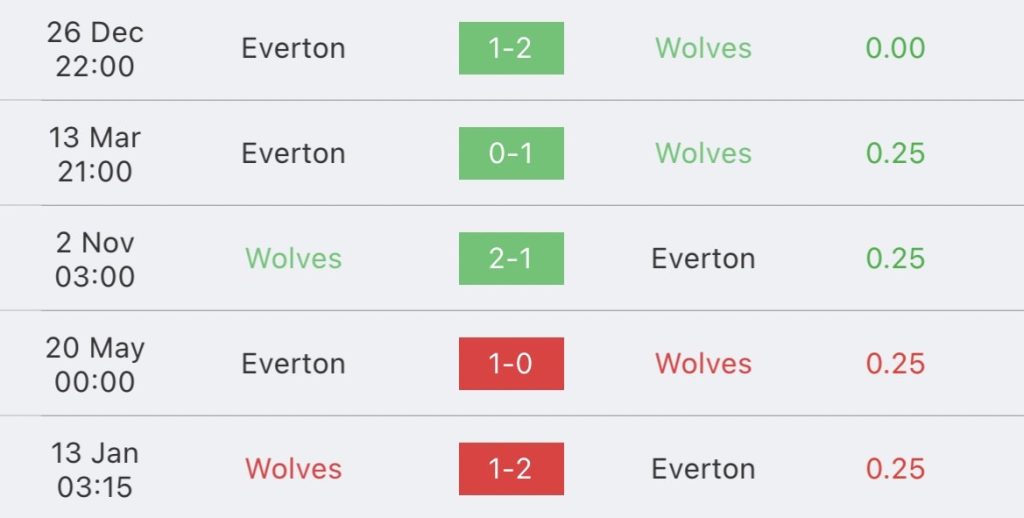
Task: Click 0.25 handicap in 20 May row
Action: (895, 363)
